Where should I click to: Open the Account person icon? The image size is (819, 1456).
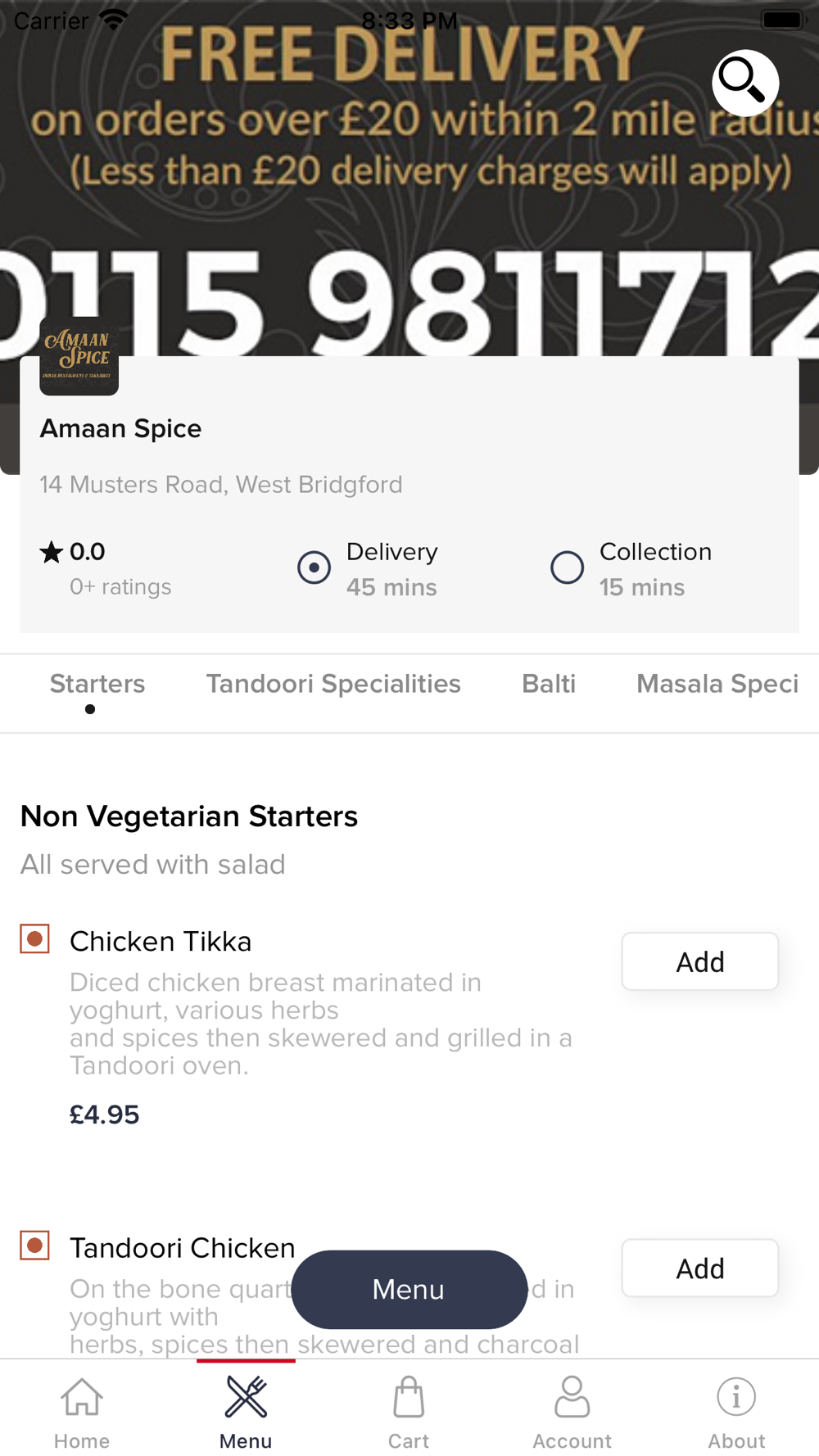[x=572, y=1397]
